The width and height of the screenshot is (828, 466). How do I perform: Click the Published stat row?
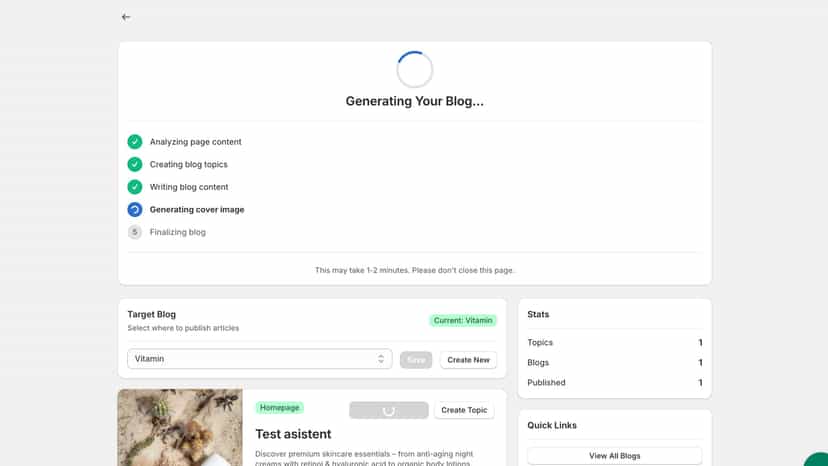[x=615, y=383]
